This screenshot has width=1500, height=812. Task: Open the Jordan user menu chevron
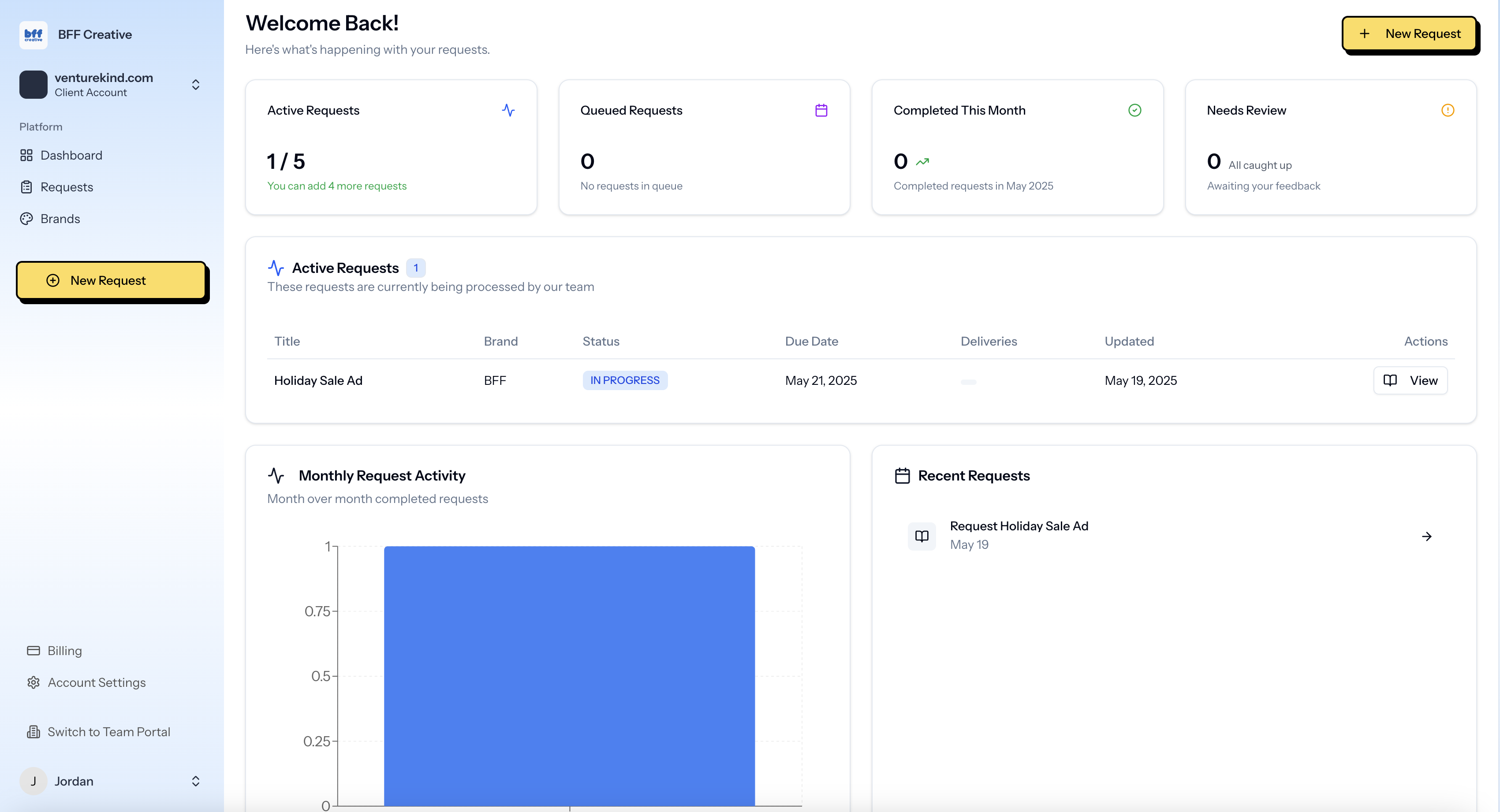[196, 781]
